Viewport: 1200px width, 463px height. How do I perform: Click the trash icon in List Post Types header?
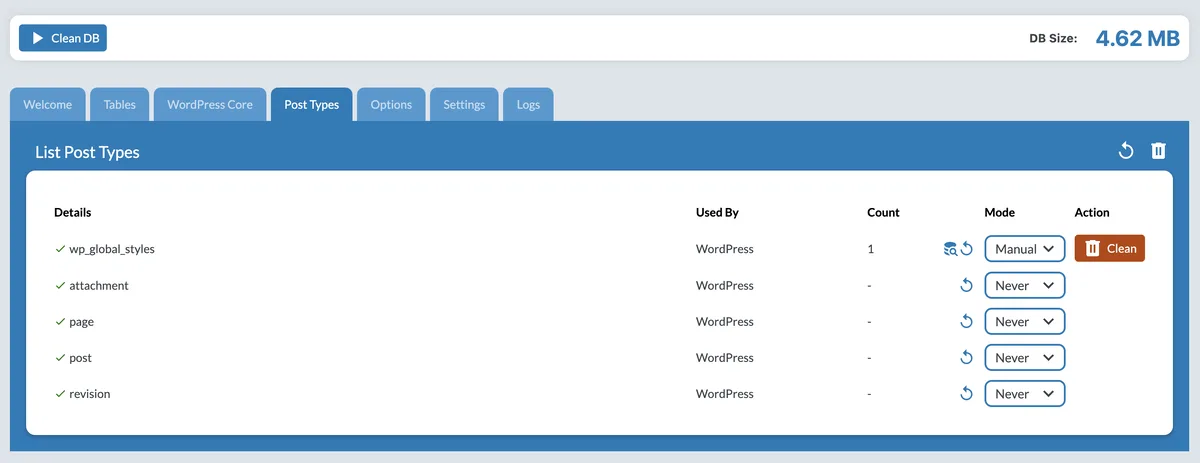1158,151
